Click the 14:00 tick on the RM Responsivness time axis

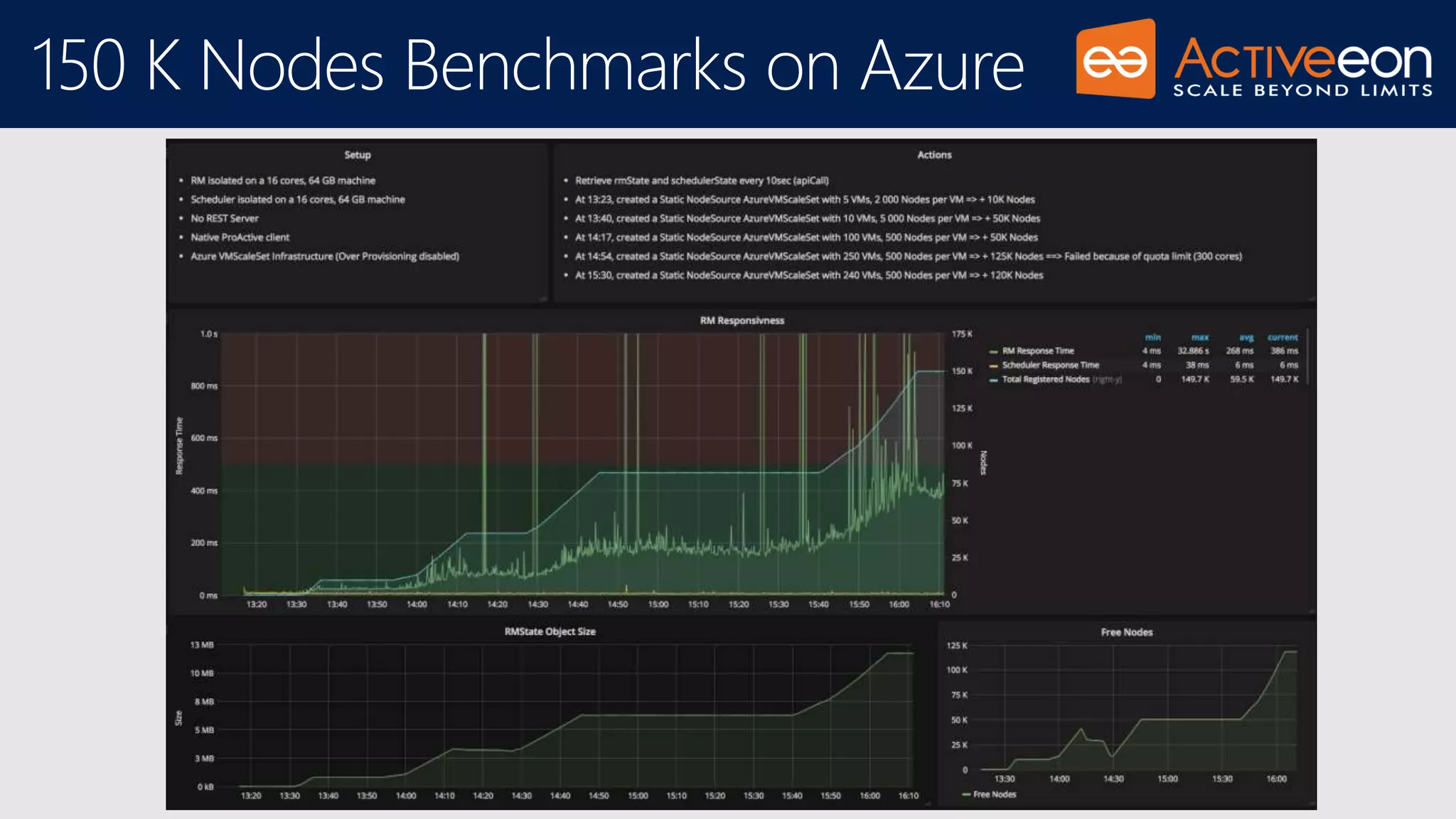point(417,605)
